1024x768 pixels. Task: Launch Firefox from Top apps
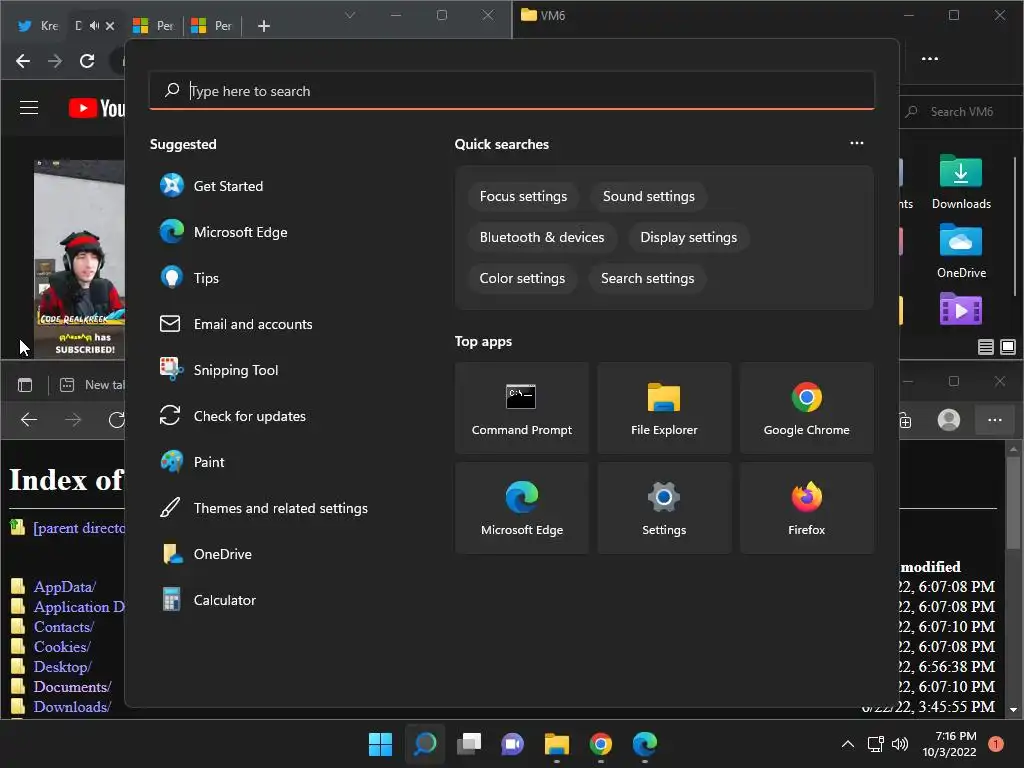(806, 508)
